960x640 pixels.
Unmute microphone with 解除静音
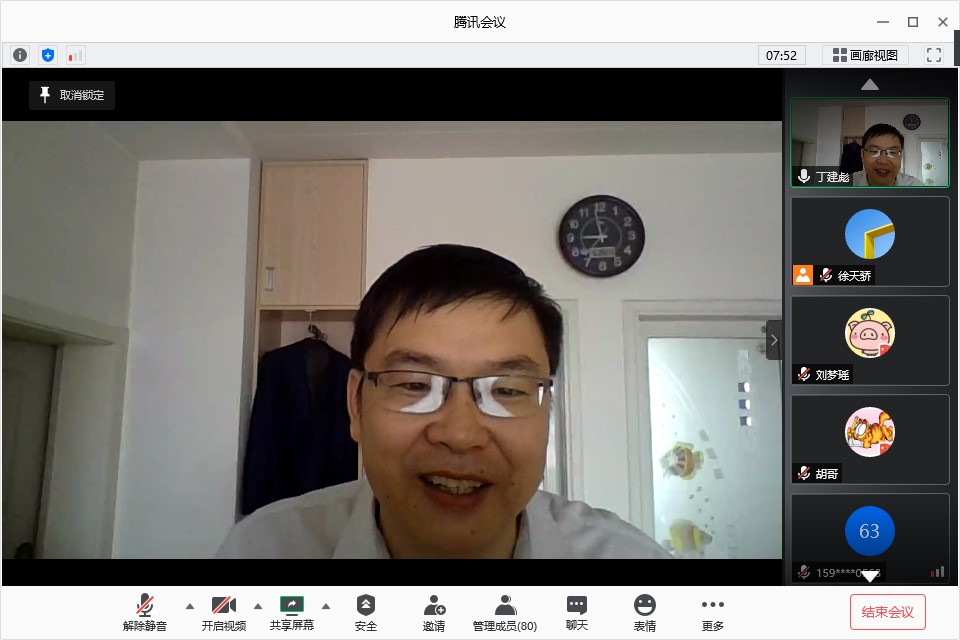tap(145, 612)
